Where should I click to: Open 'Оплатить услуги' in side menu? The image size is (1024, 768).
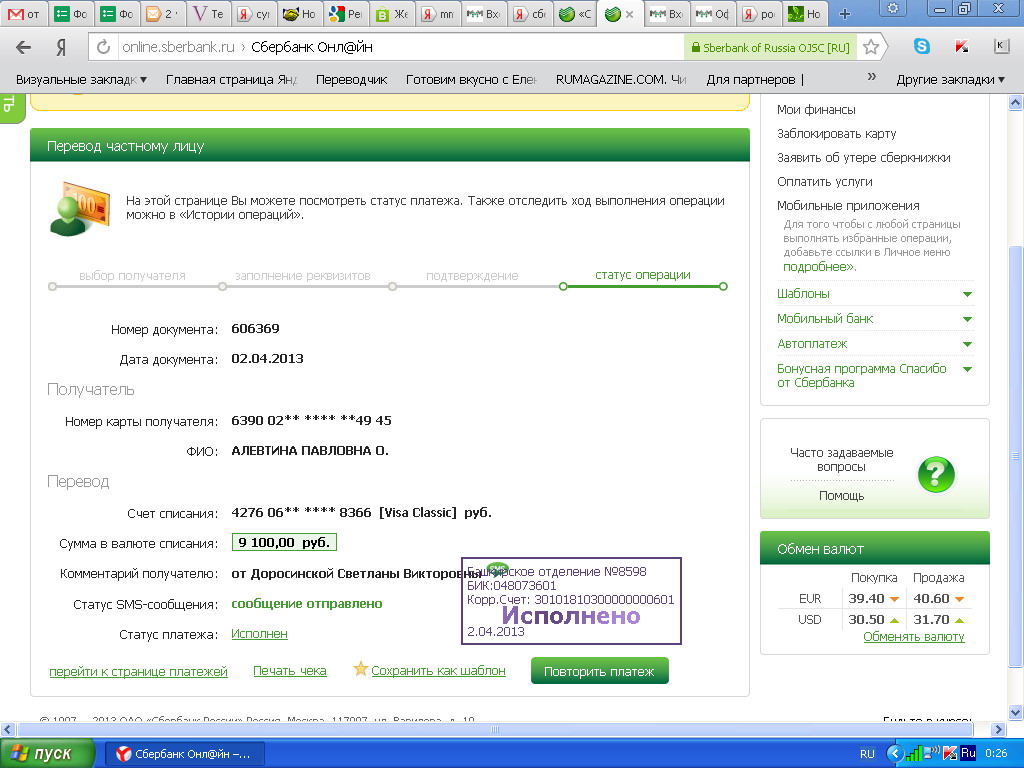pyautogui.click(x=824, y=182)
